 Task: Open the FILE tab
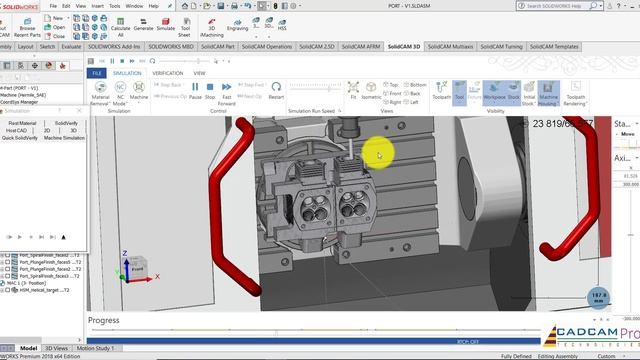(97, 73)
